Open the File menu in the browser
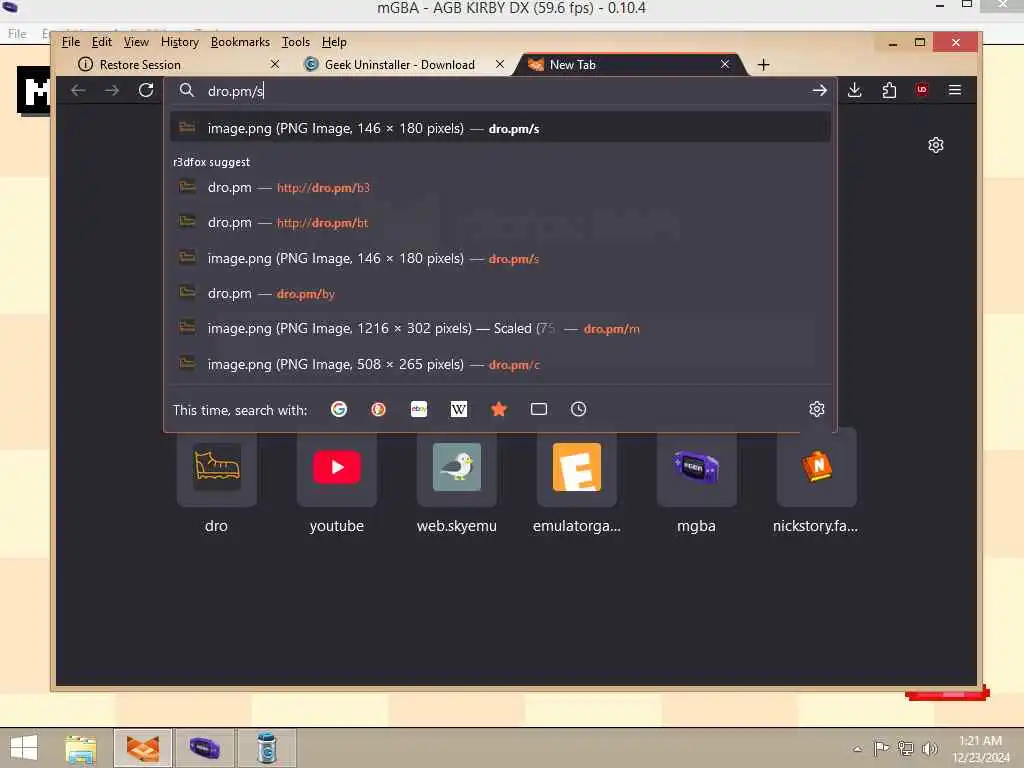The image size is (1024, 768). pyautogui.click(x=71, y=42)
